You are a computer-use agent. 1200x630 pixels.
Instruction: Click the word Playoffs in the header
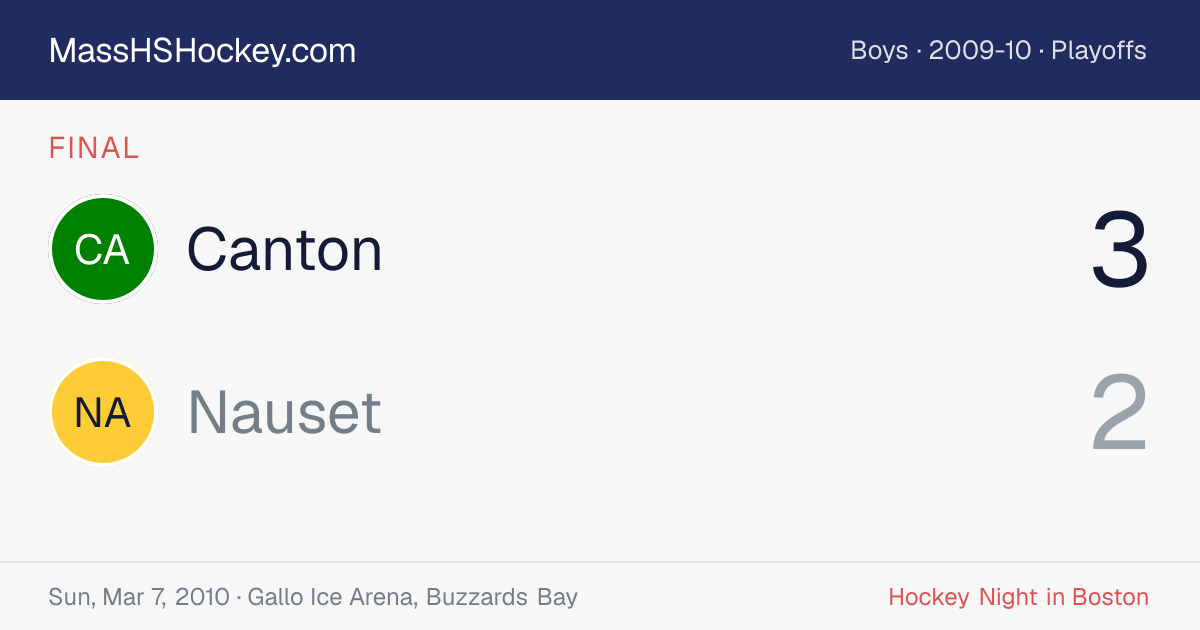point(1099,50)
